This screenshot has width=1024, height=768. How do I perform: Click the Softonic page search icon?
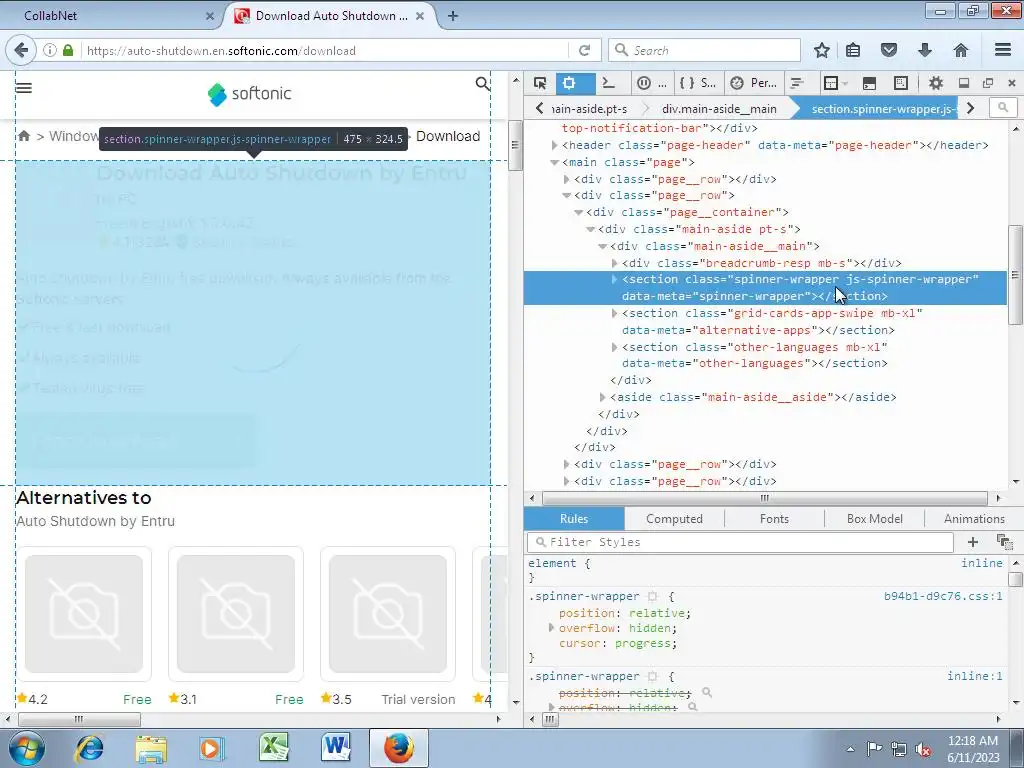click(x=482, y=84)
